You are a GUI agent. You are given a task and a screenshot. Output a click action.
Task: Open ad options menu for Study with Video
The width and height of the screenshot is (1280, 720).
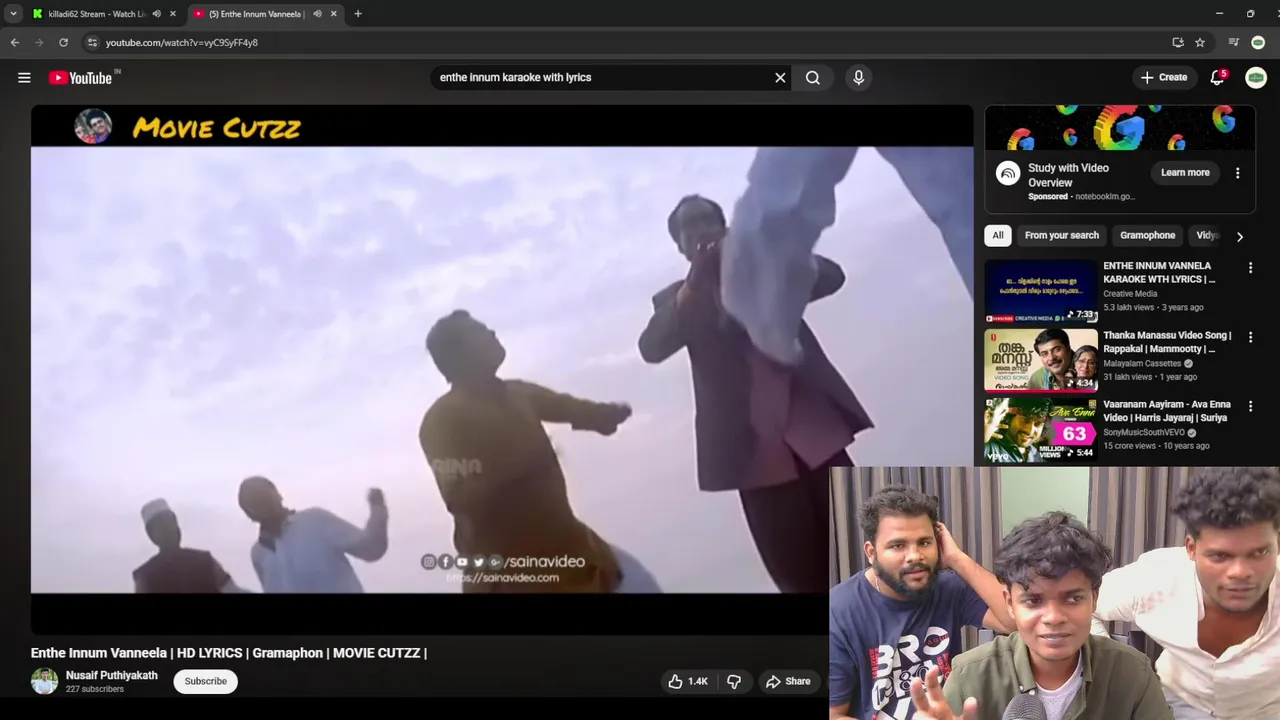click(1237, 173)
